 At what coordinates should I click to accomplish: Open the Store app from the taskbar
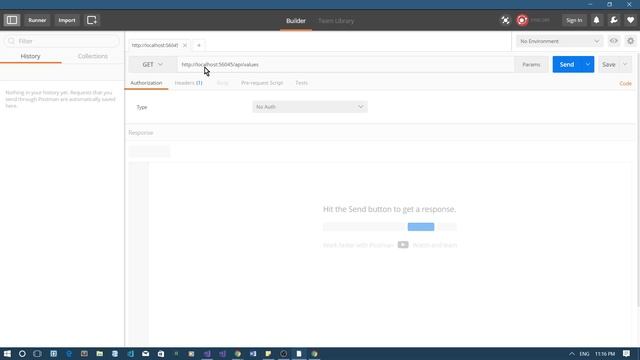(x=161, y=353)
